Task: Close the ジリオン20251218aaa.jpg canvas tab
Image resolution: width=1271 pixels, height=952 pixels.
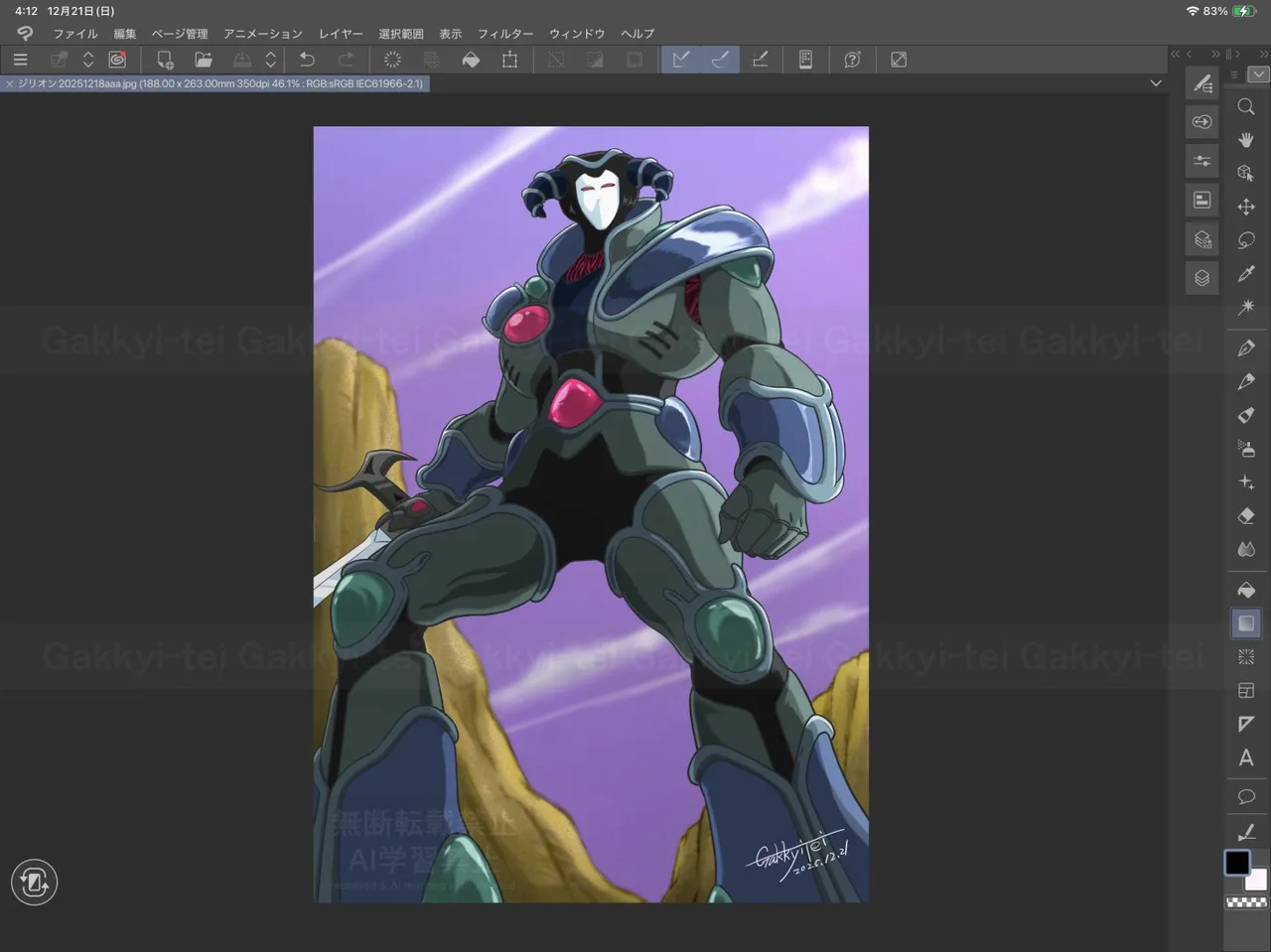Action: 10,84
